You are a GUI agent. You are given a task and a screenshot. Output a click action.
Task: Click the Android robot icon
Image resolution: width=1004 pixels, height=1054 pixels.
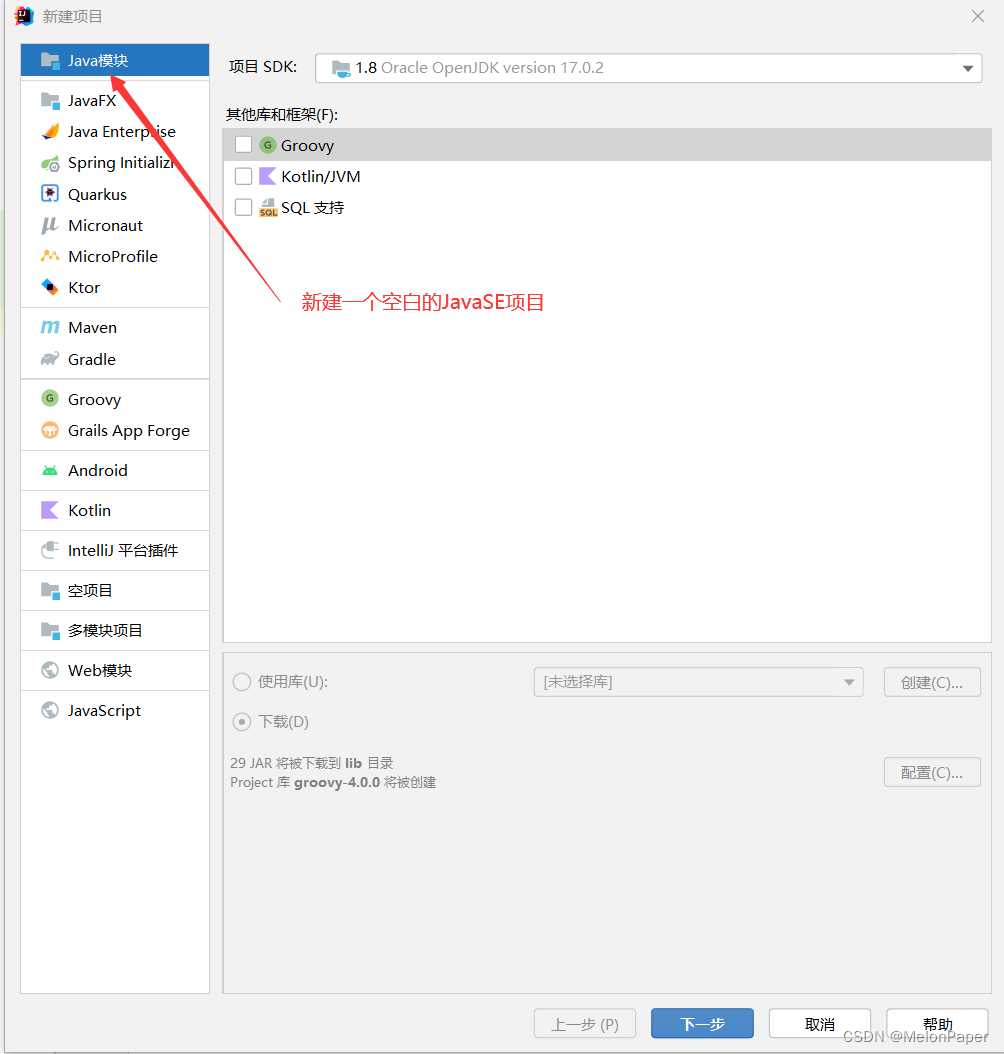click(x=50, y=471)
